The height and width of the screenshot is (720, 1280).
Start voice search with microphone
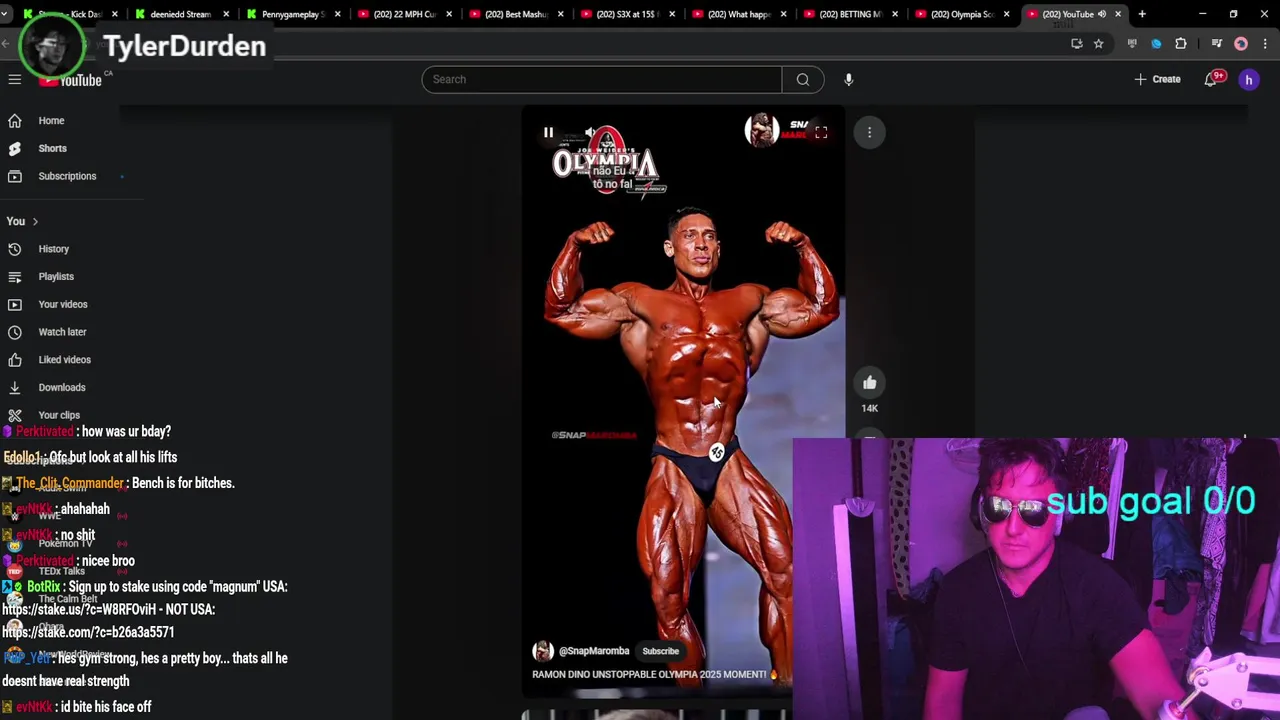(x=848, y=80)
